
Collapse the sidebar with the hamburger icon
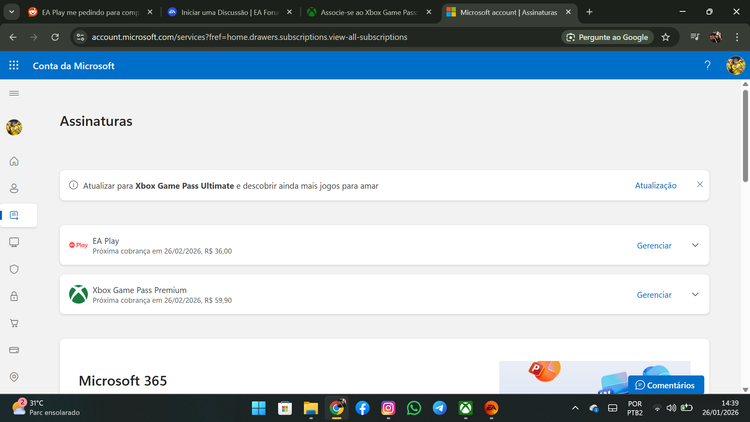pyautogui.click(x=14, y=93)
